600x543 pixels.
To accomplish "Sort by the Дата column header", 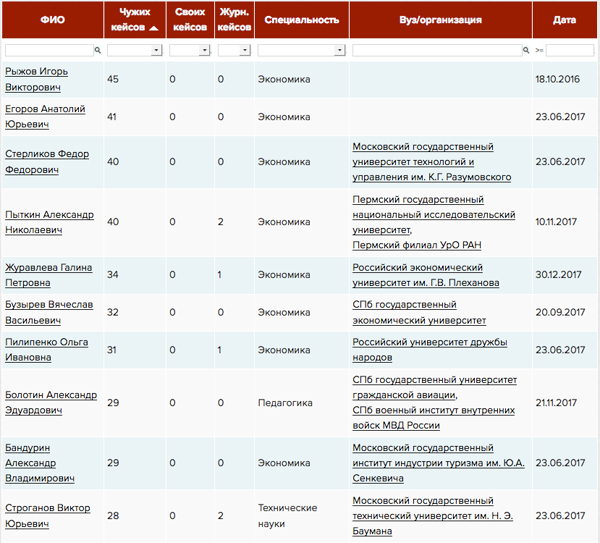I will (563, 19).
